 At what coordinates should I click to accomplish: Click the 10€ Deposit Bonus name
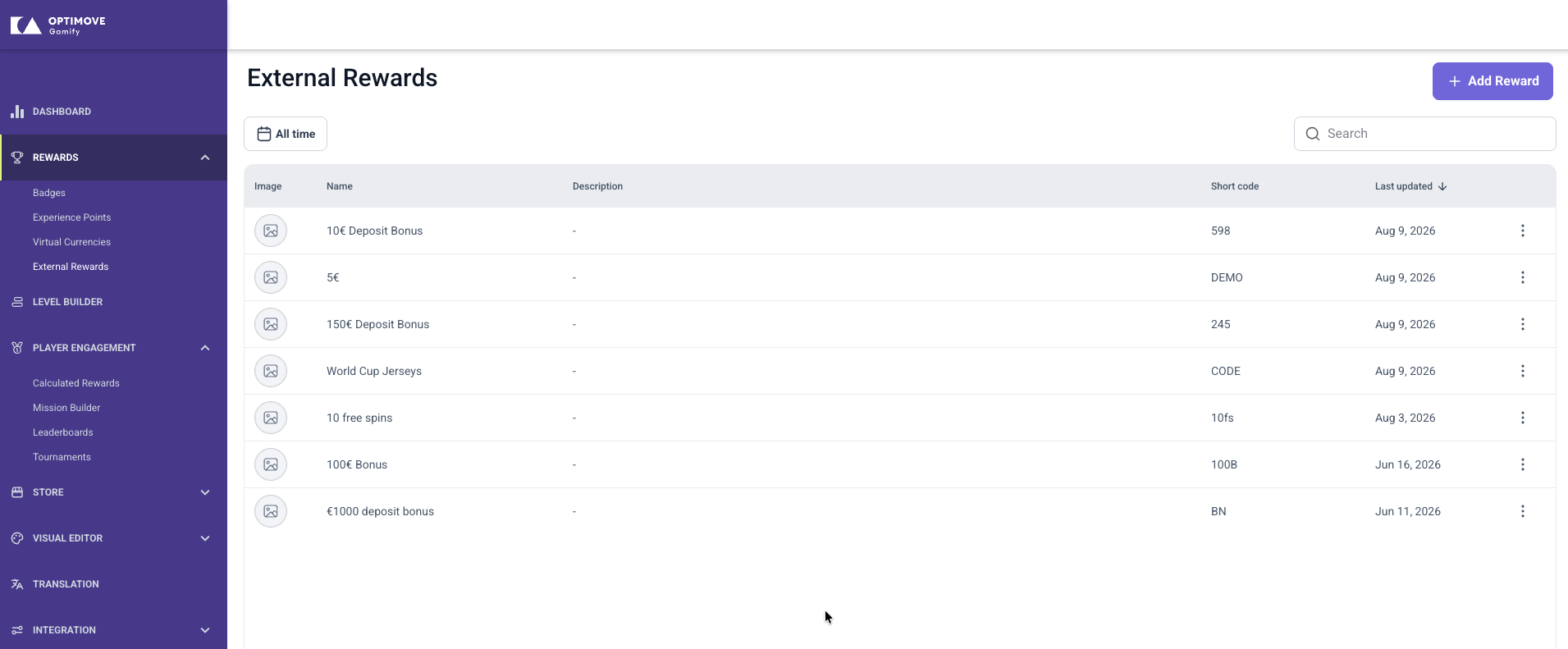click(x=375, y=231)
